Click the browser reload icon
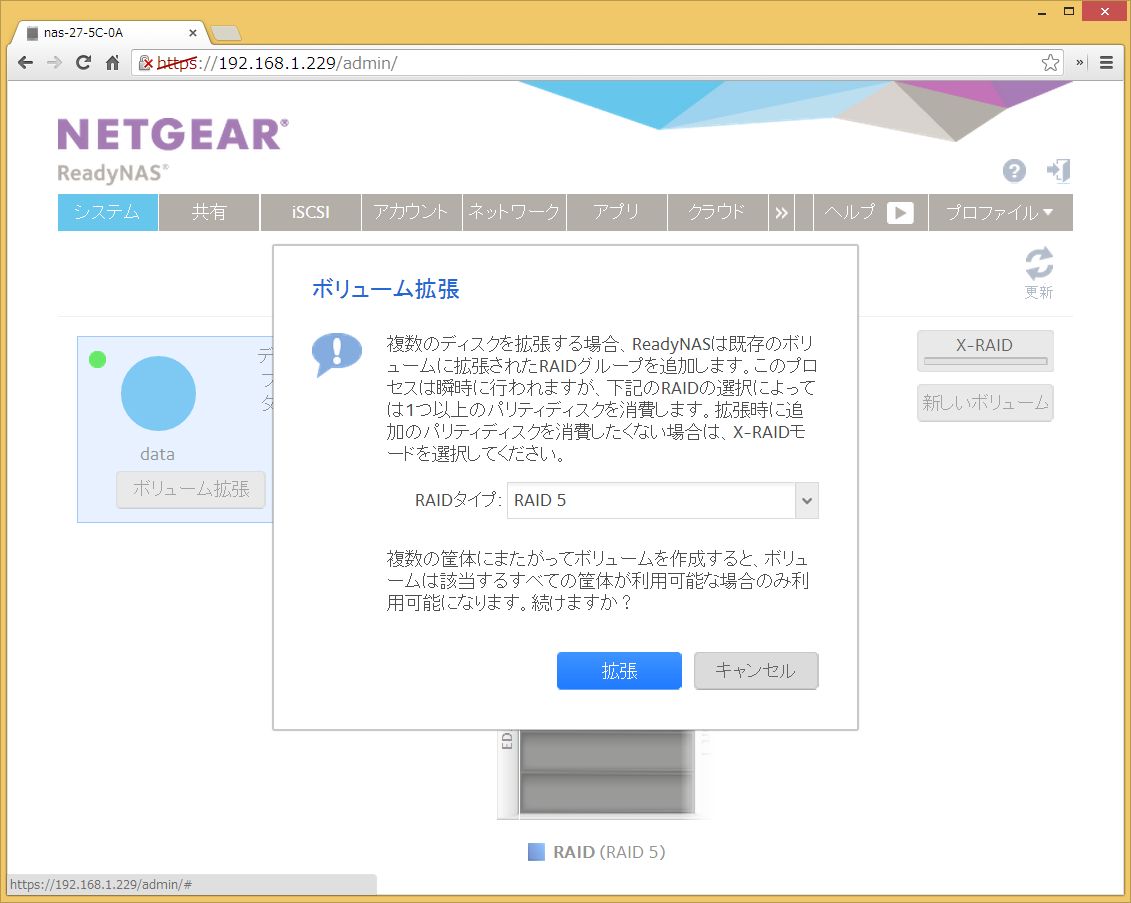The width and height of the screenshot is (1131, 903). (84, 63)
